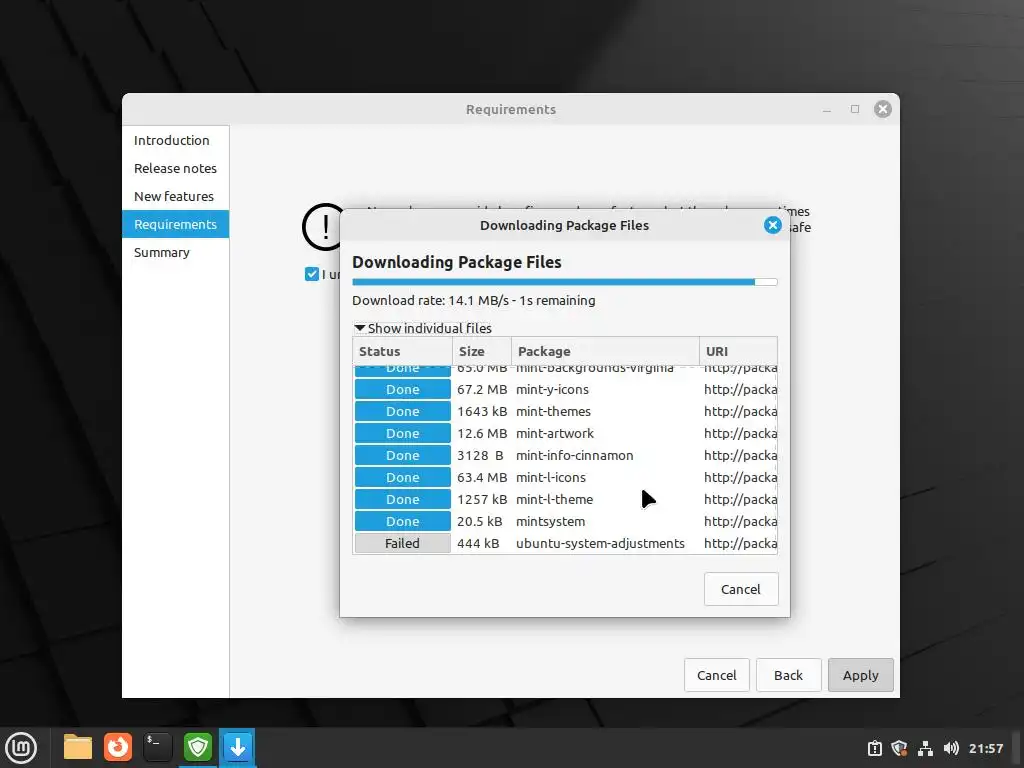Go to the Introduction step in the sidebar
Viewport: 1024px width, 768px height.
[176, 140]
